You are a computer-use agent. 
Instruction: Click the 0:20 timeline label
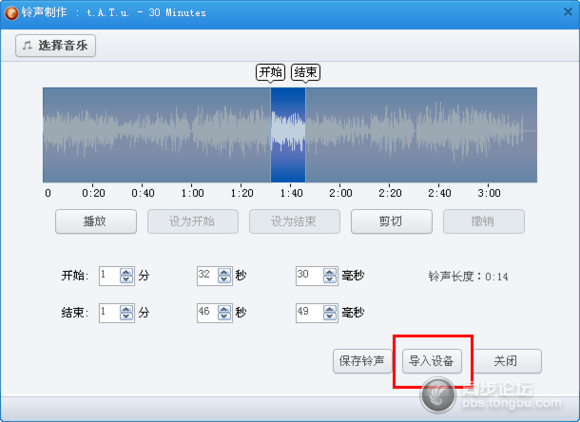click(x=93, y=193)
